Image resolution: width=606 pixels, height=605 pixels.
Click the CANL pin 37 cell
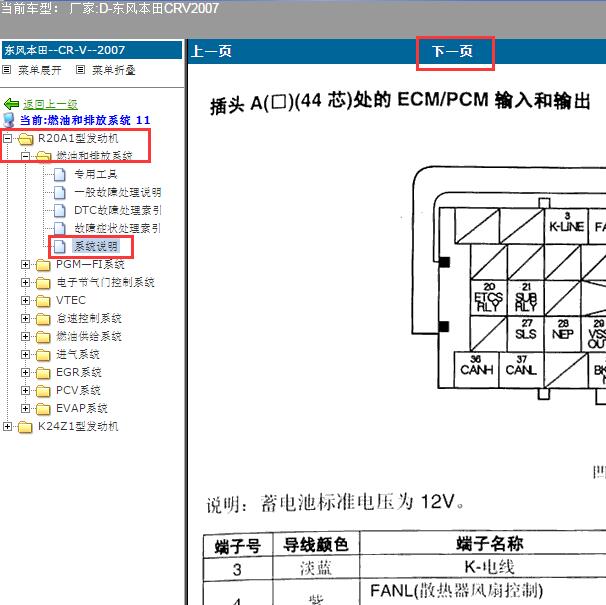point(521,370)
